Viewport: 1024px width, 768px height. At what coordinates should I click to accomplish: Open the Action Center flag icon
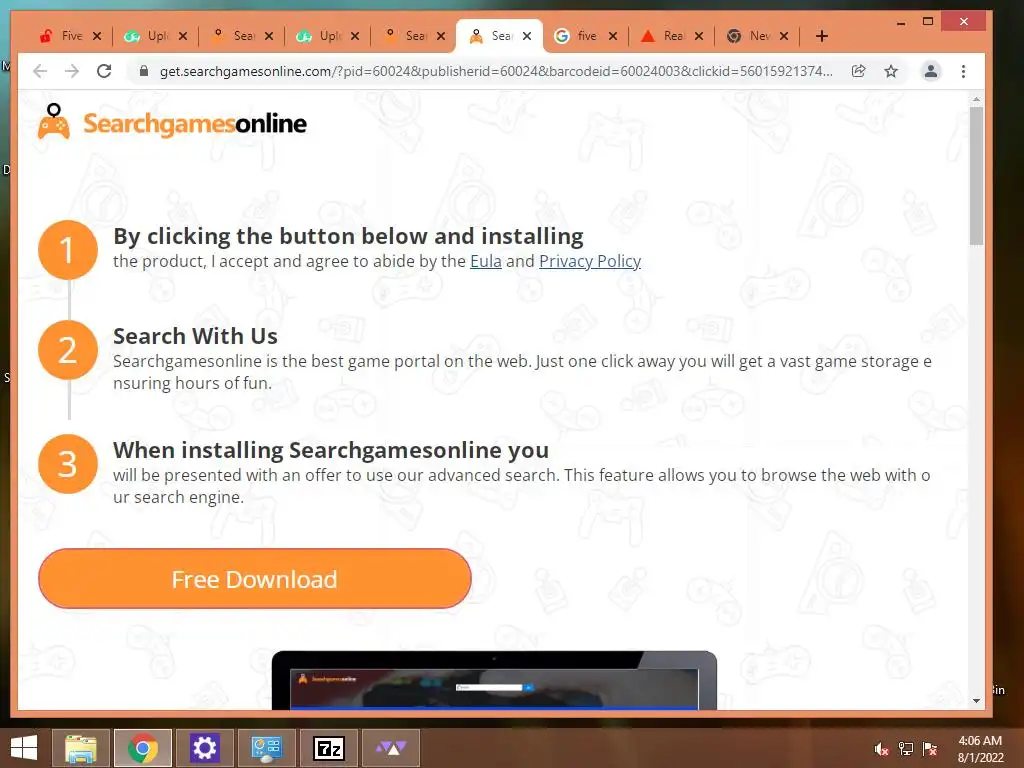pyautogui.click(x=930, y=749)
